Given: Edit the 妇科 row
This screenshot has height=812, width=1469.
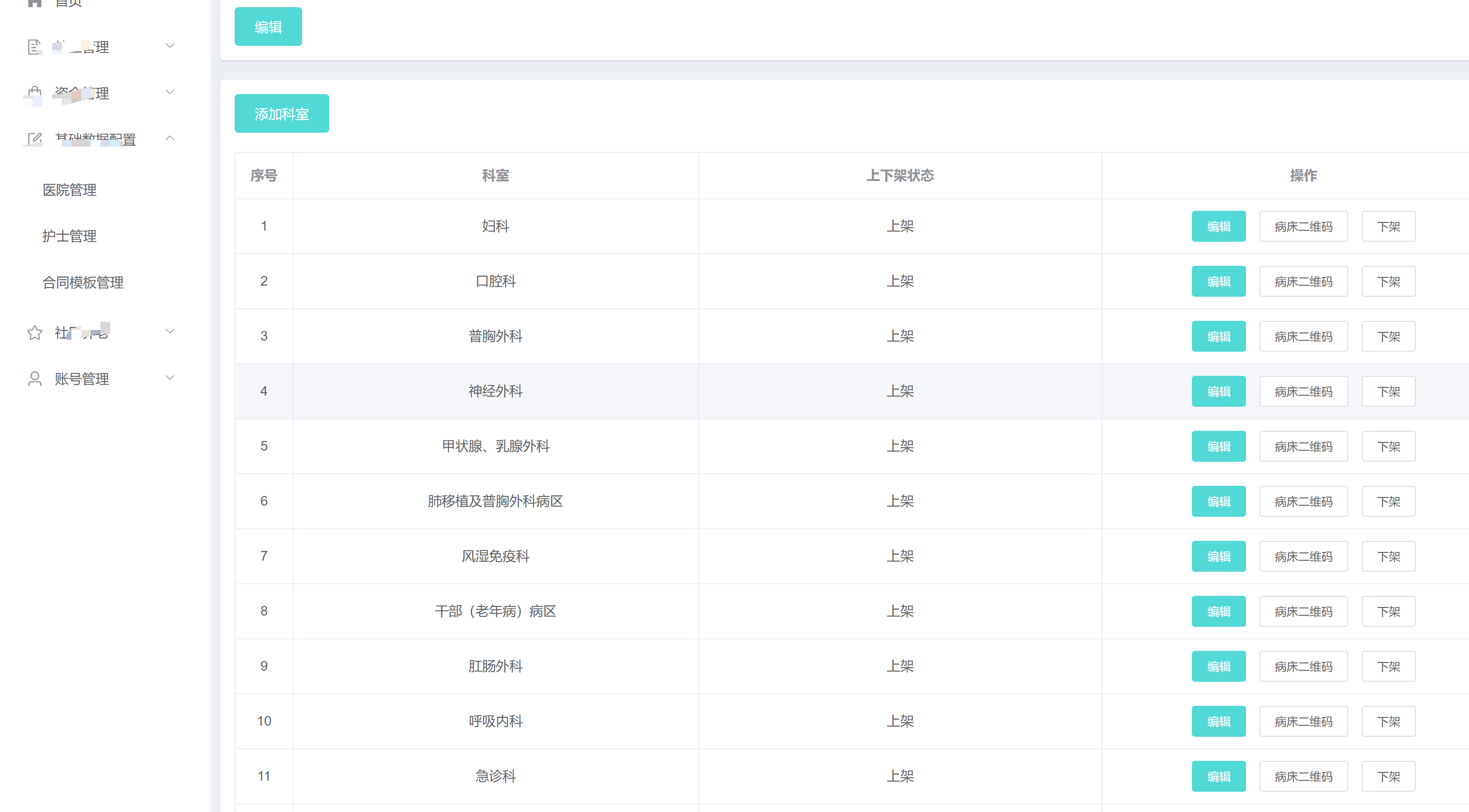Looking at the screenshot, I should point(1218,226).
